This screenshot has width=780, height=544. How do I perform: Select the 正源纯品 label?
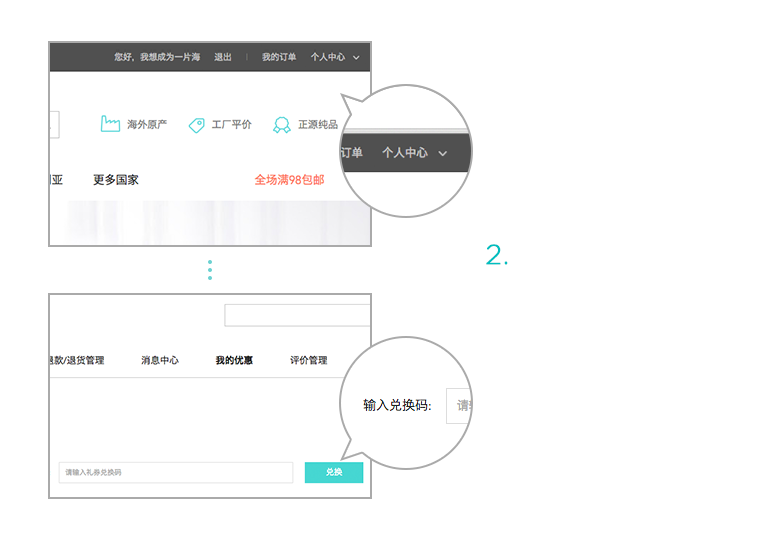[318, 124]
